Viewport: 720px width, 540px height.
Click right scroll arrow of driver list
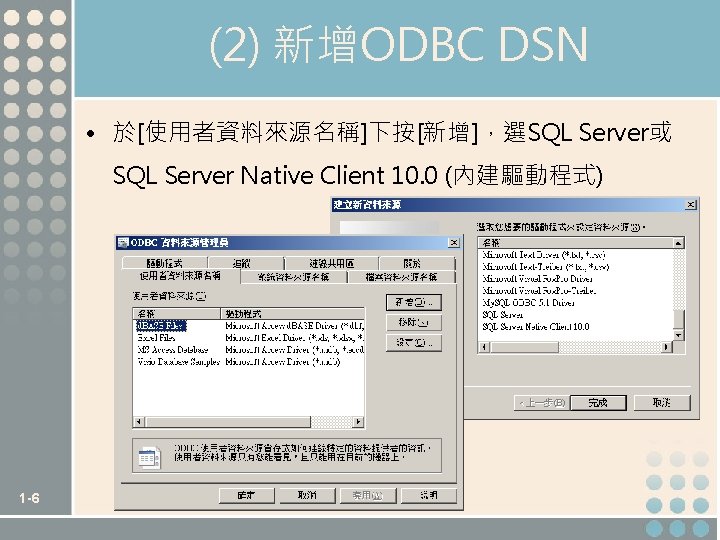point(667,347)
